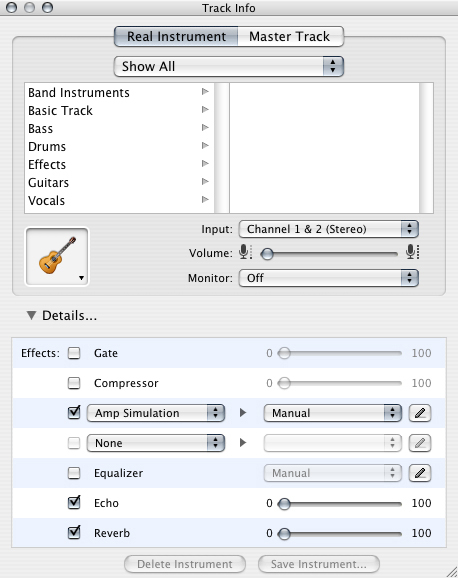The image size is (458, 578).
Task: Enable the Gate effect checkbox
Action: point(74,353)
